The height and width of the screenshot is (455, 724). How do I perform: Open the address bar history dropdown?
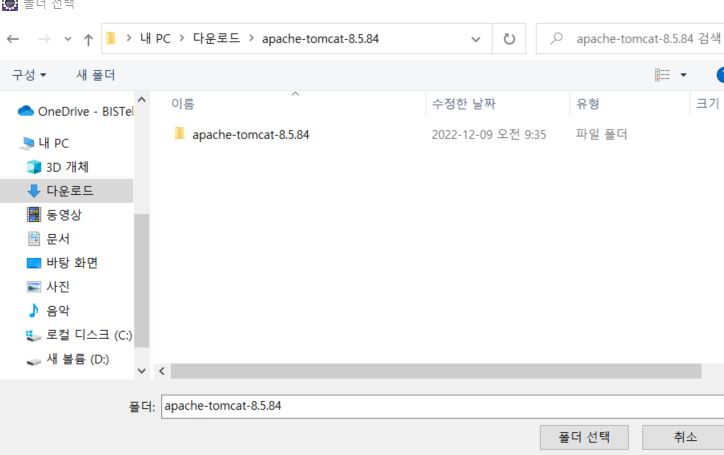476,39
